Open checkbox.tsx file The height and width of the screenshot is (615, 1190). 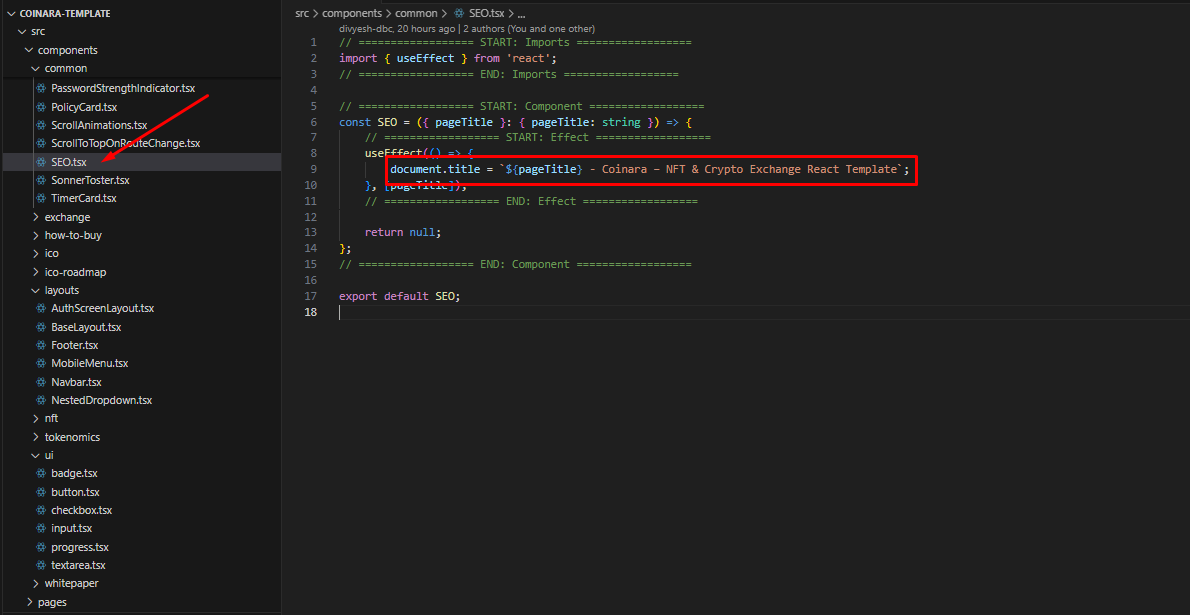click(x=81, y=510)
